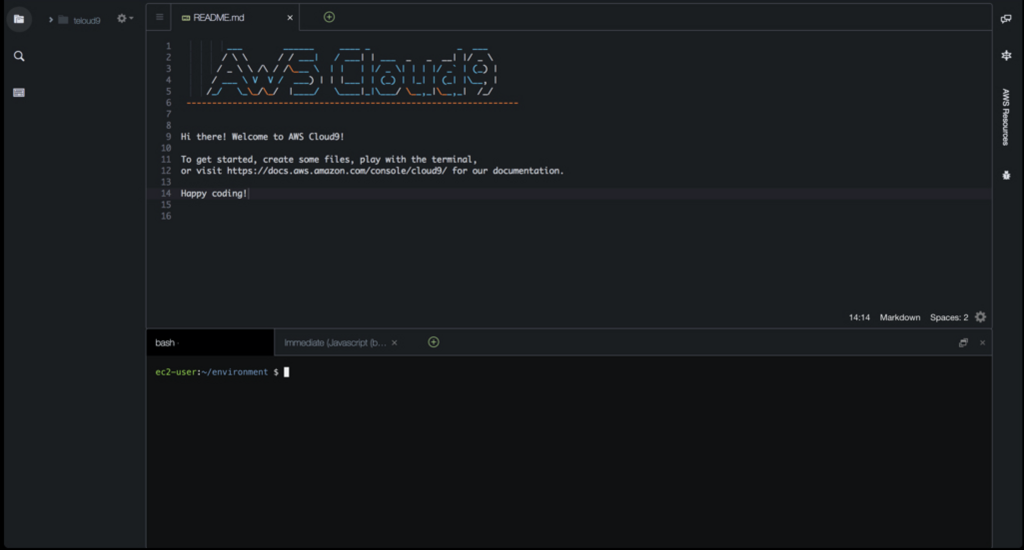Screen dimensions: 1024x550
Task: Switch to the bash terminal tab
Action: (x=210, y=342)
